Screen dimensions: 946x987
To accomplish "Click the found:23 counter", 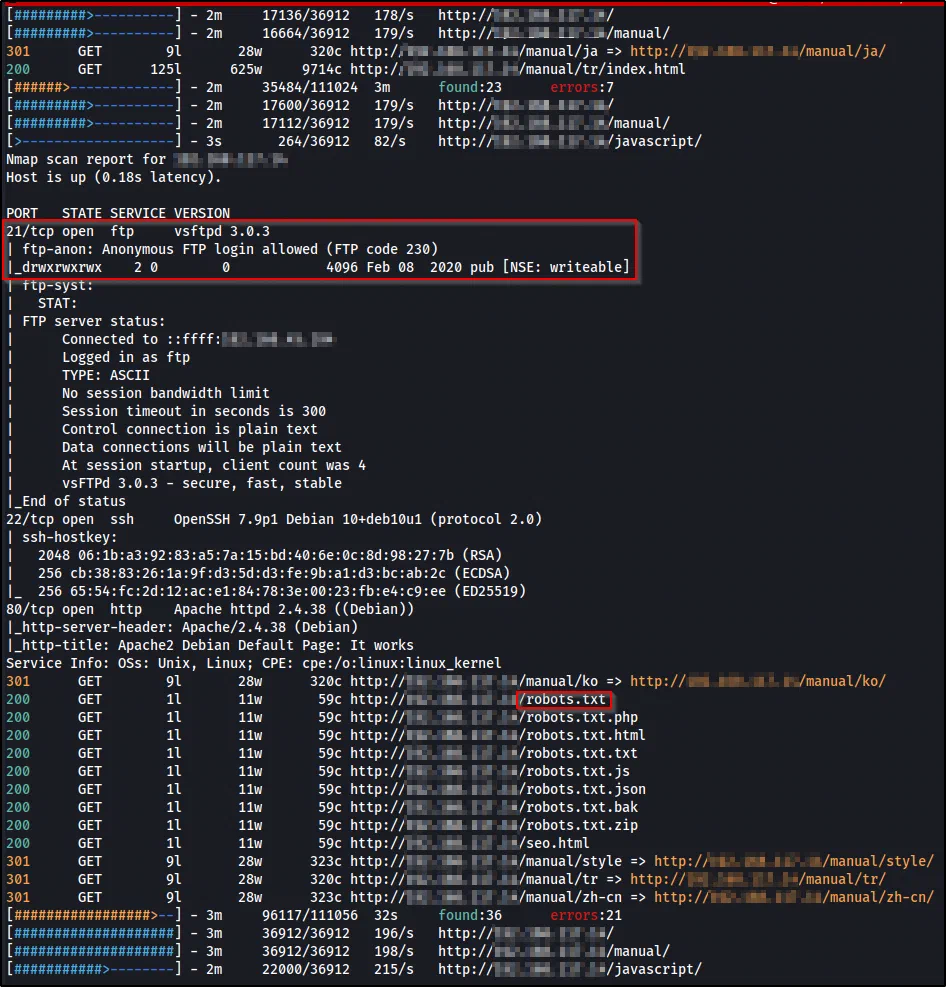I will (x=470, y=87).
